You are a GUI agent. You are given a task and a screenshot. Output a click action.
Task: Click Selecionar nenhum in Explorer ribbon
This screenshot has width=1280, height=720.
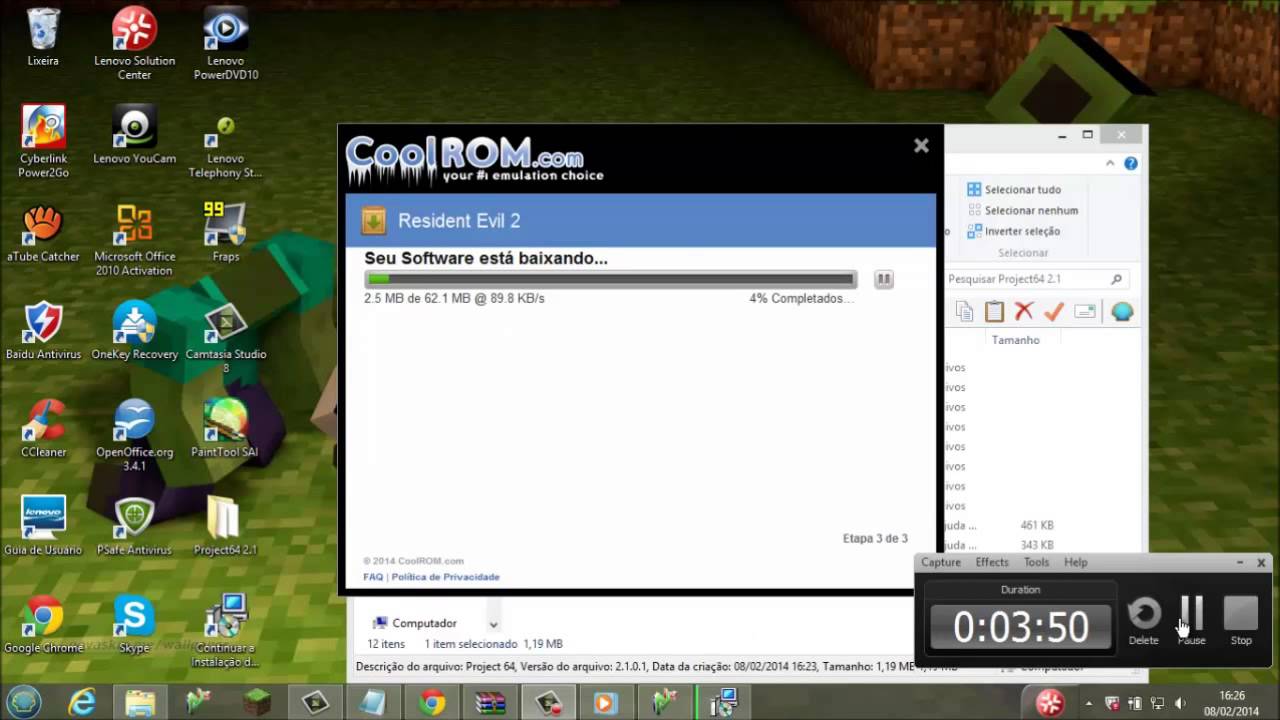1022,210
